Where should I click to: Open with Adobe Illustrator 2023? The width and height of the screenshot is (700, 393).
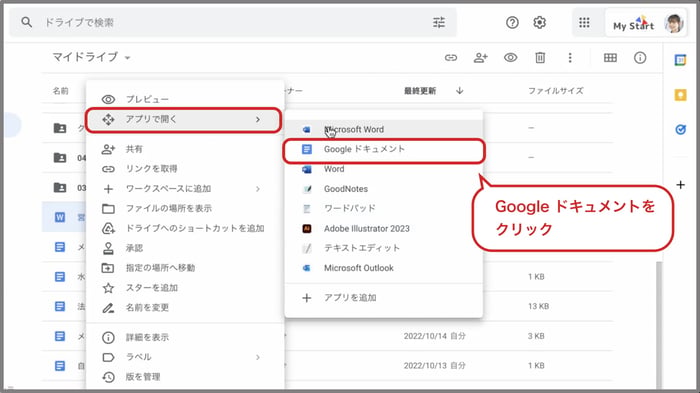click(x=383, y=229)
